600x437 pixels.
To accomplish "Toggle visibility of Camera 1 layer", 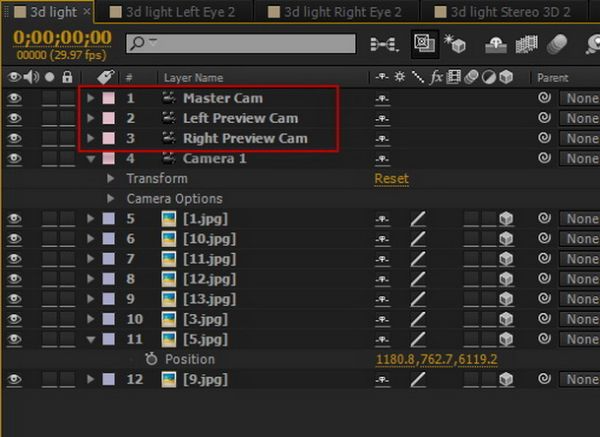I will click(x=14, y=158).
